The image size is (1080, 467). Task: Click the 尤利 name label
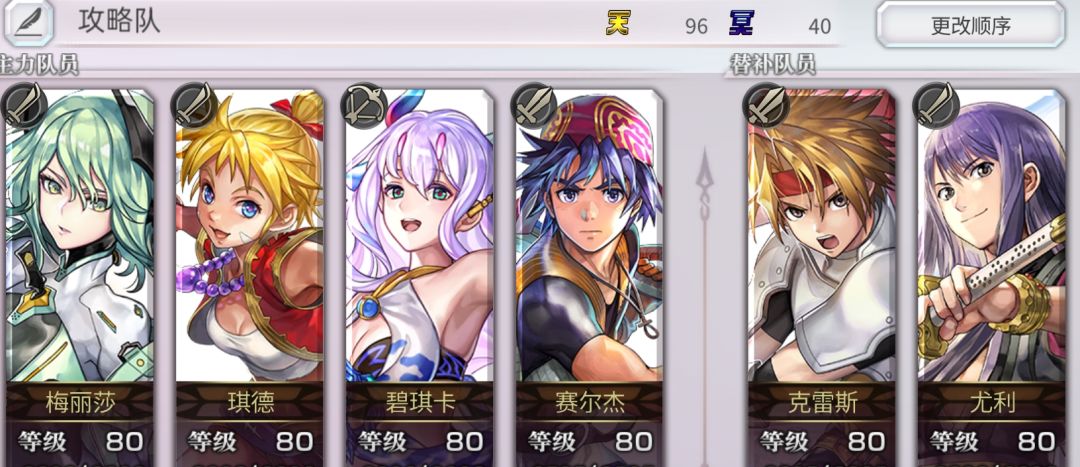point(993,403)
